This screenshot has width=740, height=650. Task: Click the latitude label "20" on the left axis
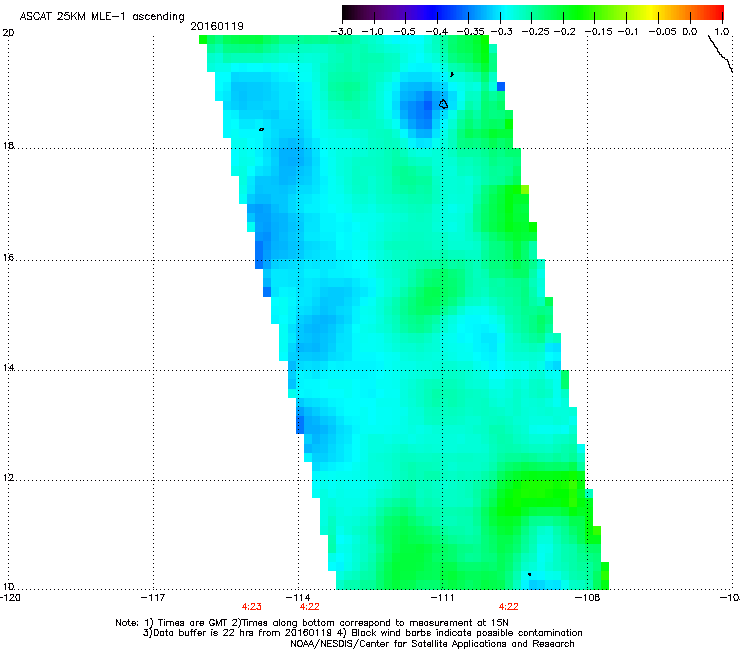(x=8, y=33)
